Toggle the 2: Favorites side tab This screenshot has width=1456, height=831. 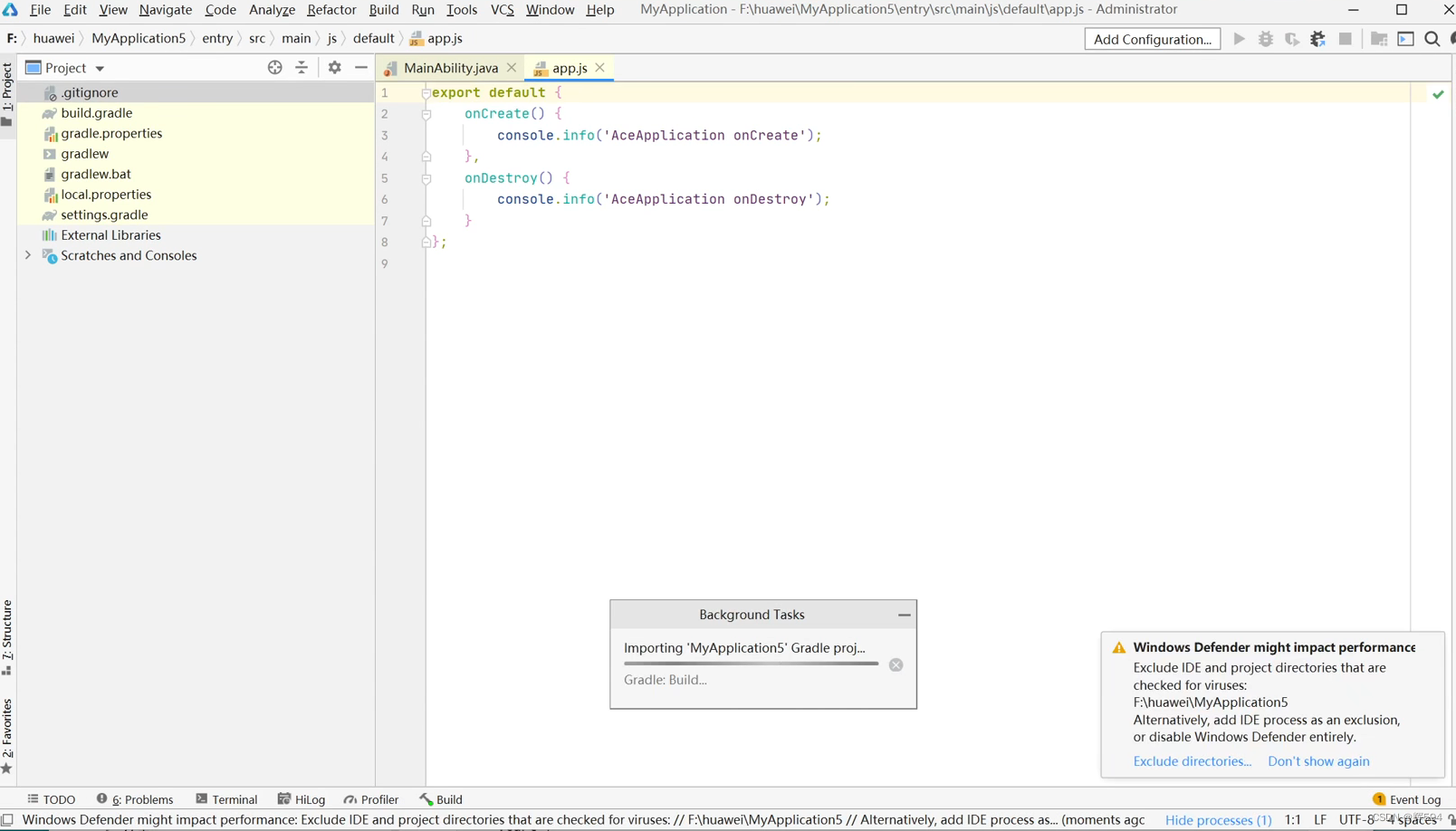[7, 736]
